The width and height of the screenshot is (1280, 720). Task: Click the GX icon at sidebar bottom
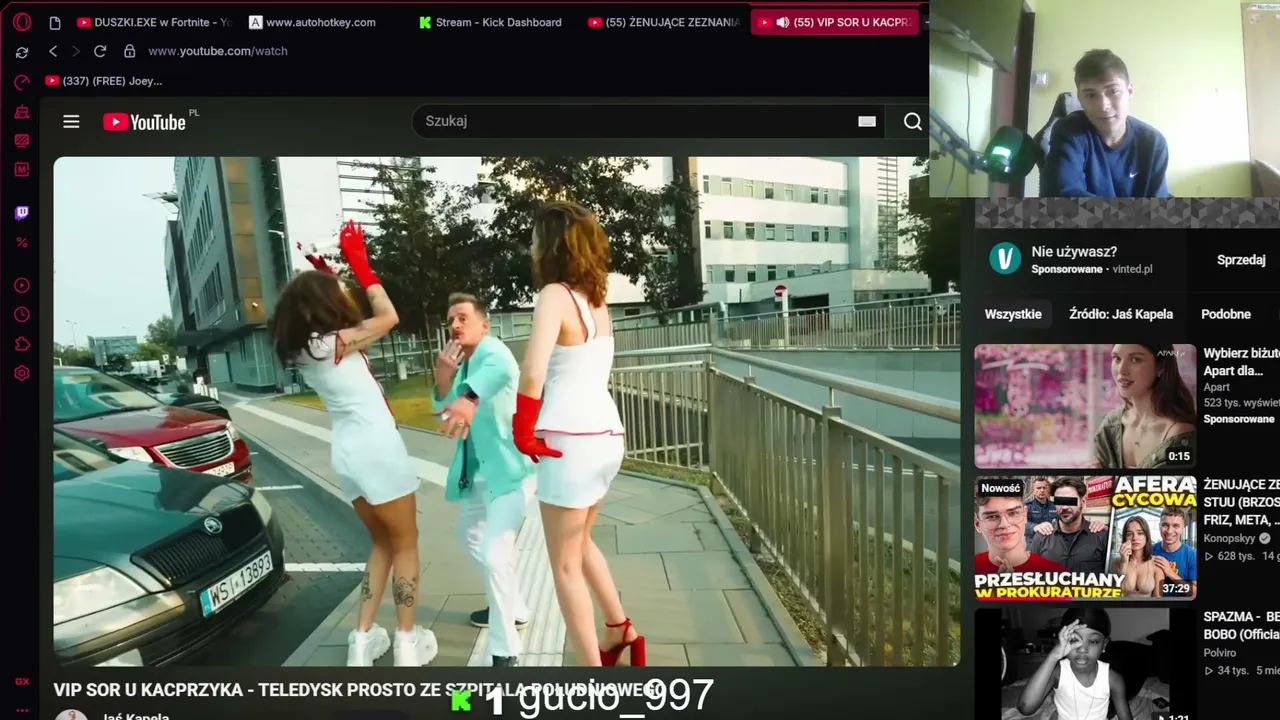coord(22,681)
